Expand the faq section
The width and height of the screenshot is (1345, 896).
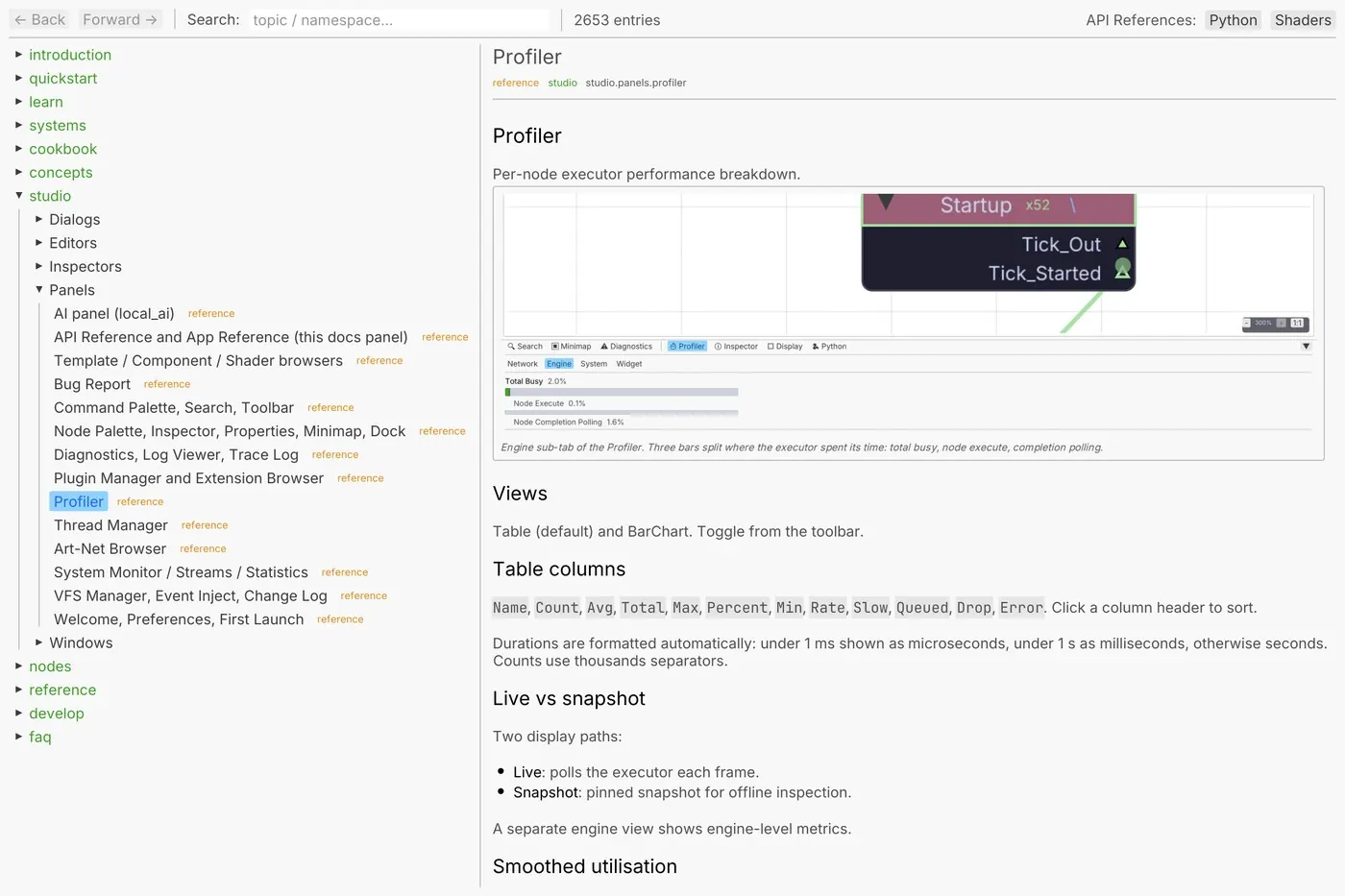[18, 738]
